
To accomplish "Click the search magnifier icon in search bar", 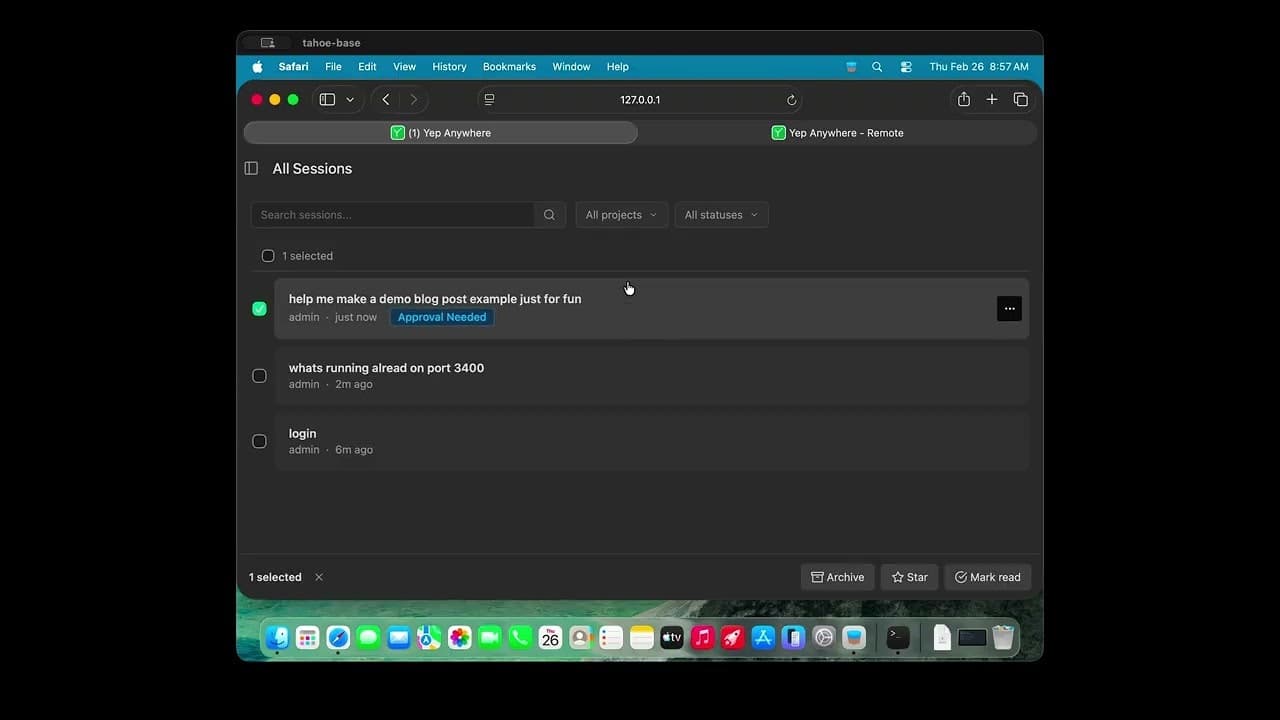I will [549, 214].
